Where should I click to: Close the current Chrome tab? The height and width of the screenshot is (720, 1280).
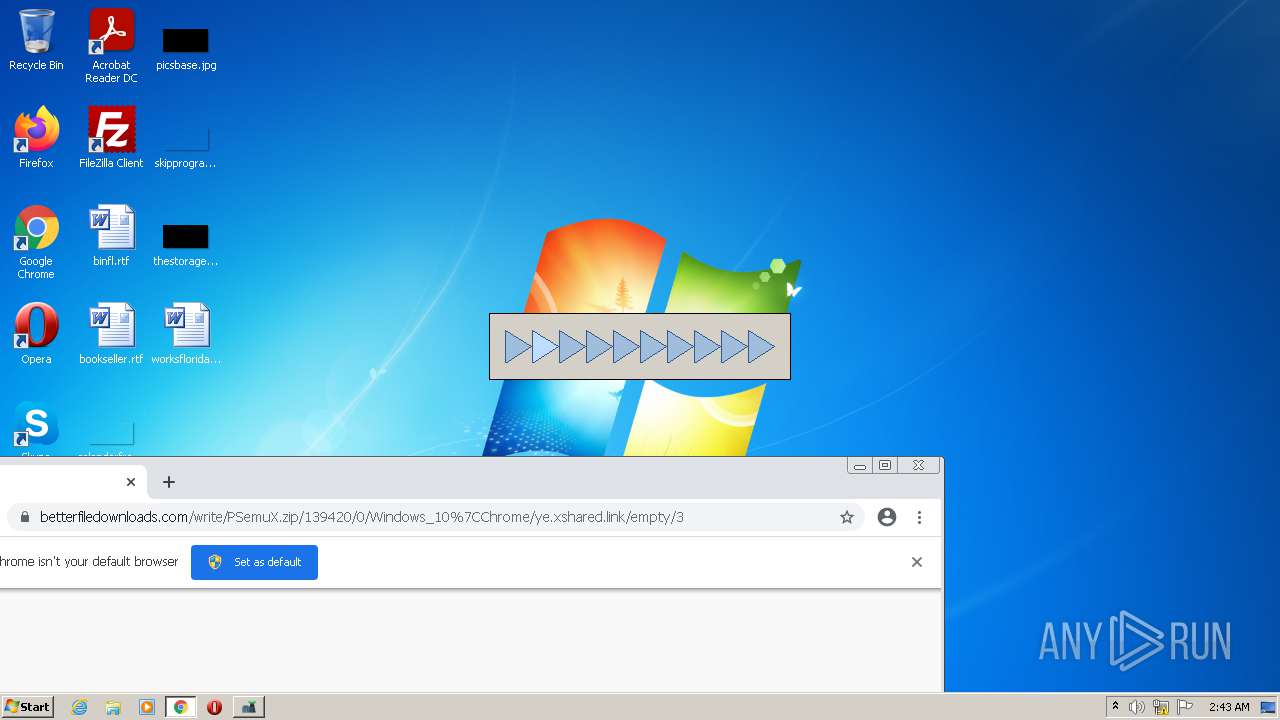click(131, 482)
